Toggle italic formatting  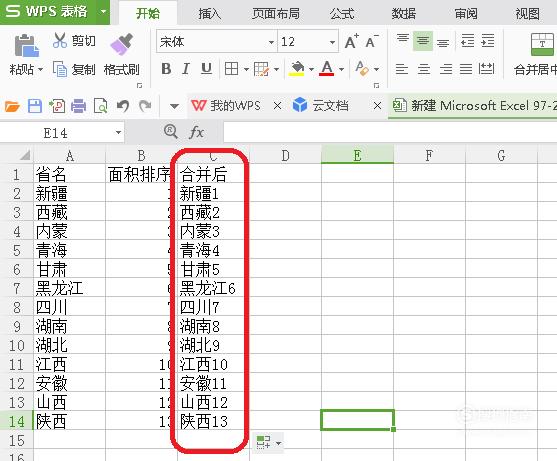pyautogui.click(x=185, y=69)
